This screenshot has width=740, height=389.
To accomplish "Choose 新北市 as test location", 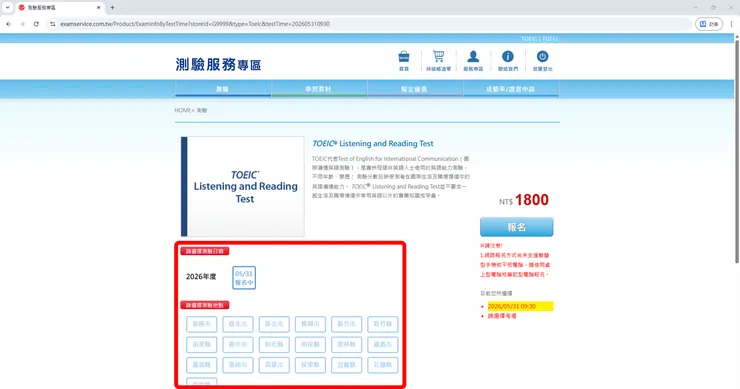I will click(x=274, y=324).
